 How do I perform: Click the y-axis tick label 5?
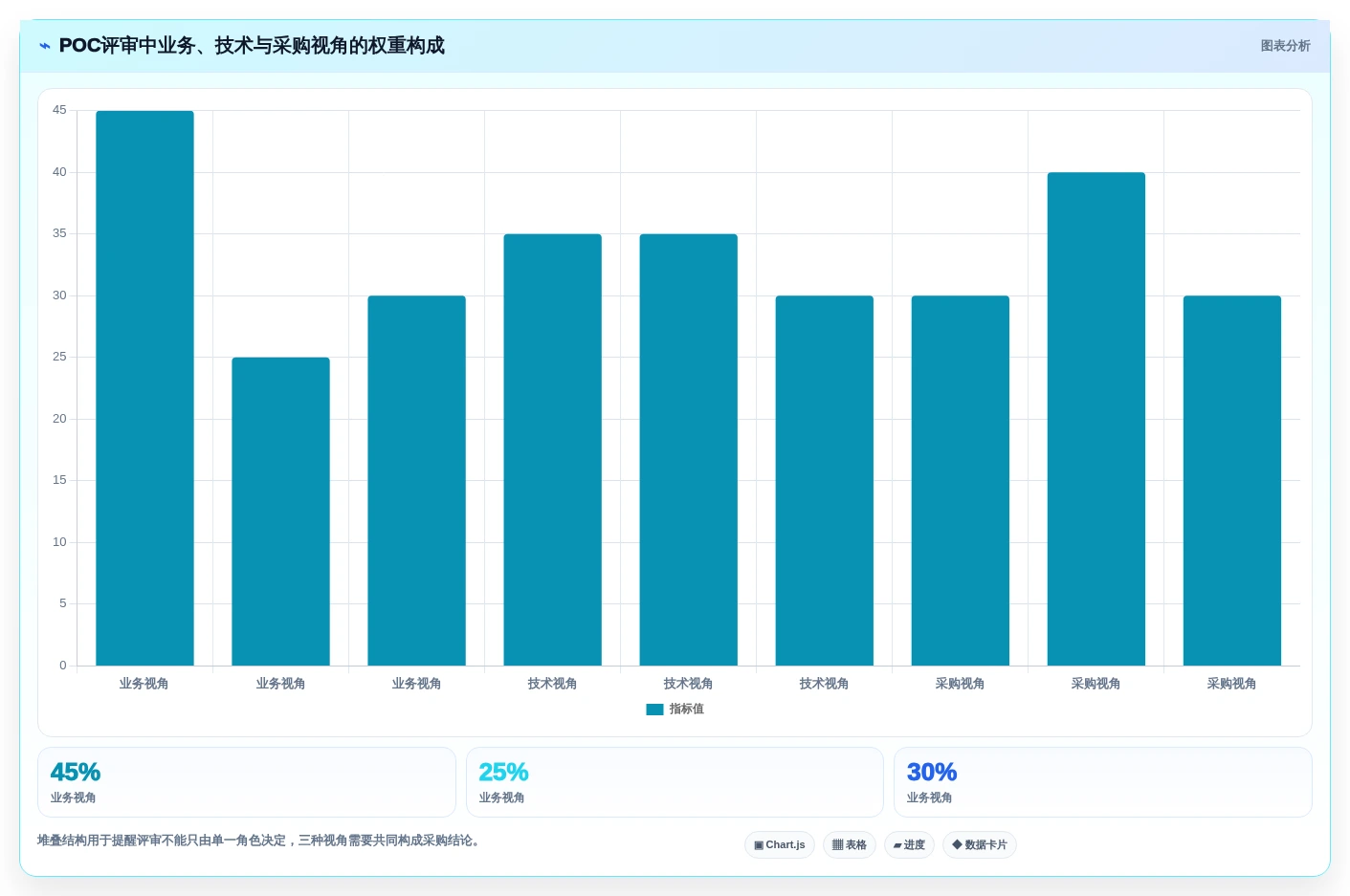(x=63, y=603)
